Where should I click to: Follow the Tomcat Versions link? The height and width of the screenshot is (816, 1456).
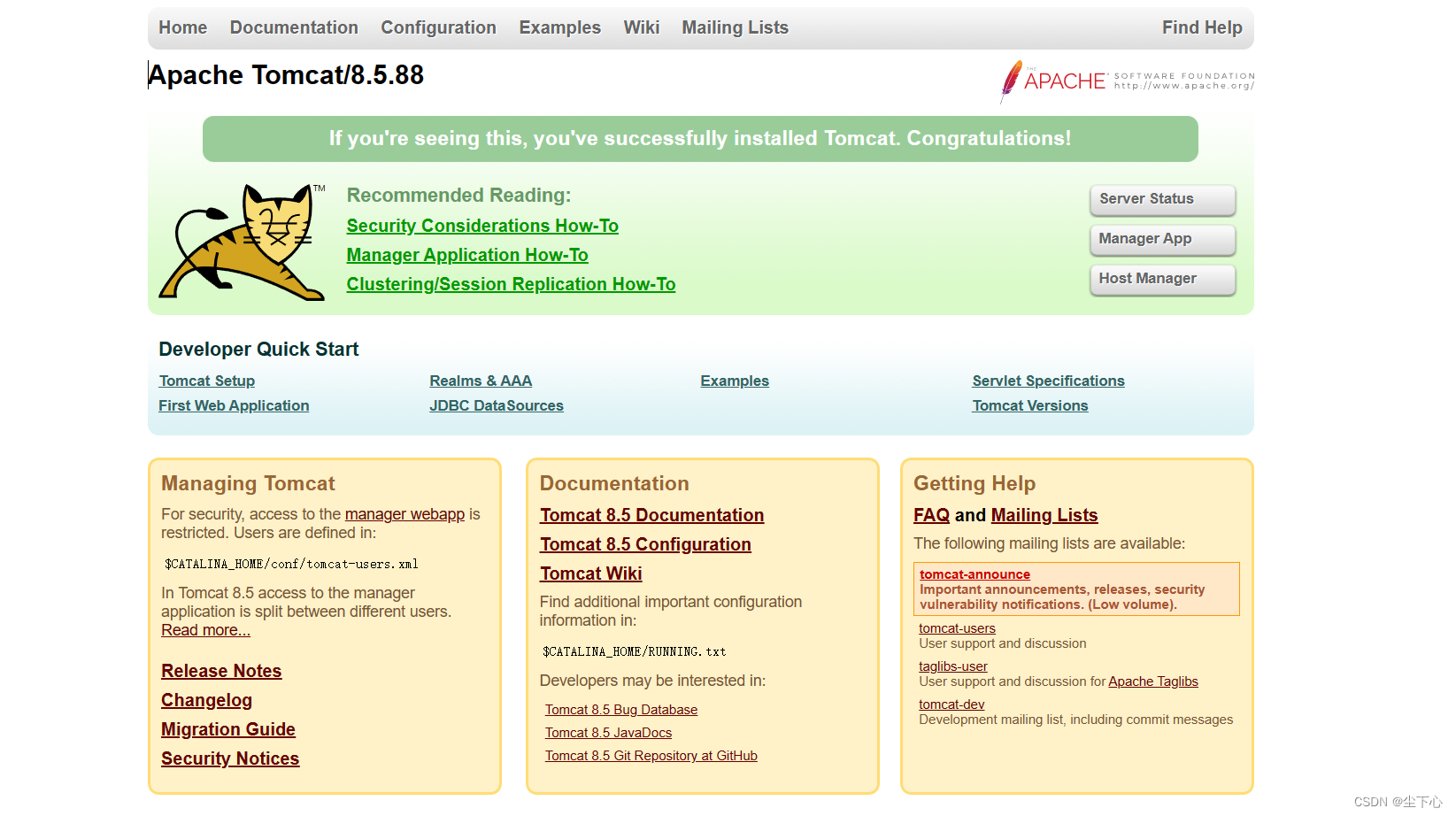(x=1030, y=405)
